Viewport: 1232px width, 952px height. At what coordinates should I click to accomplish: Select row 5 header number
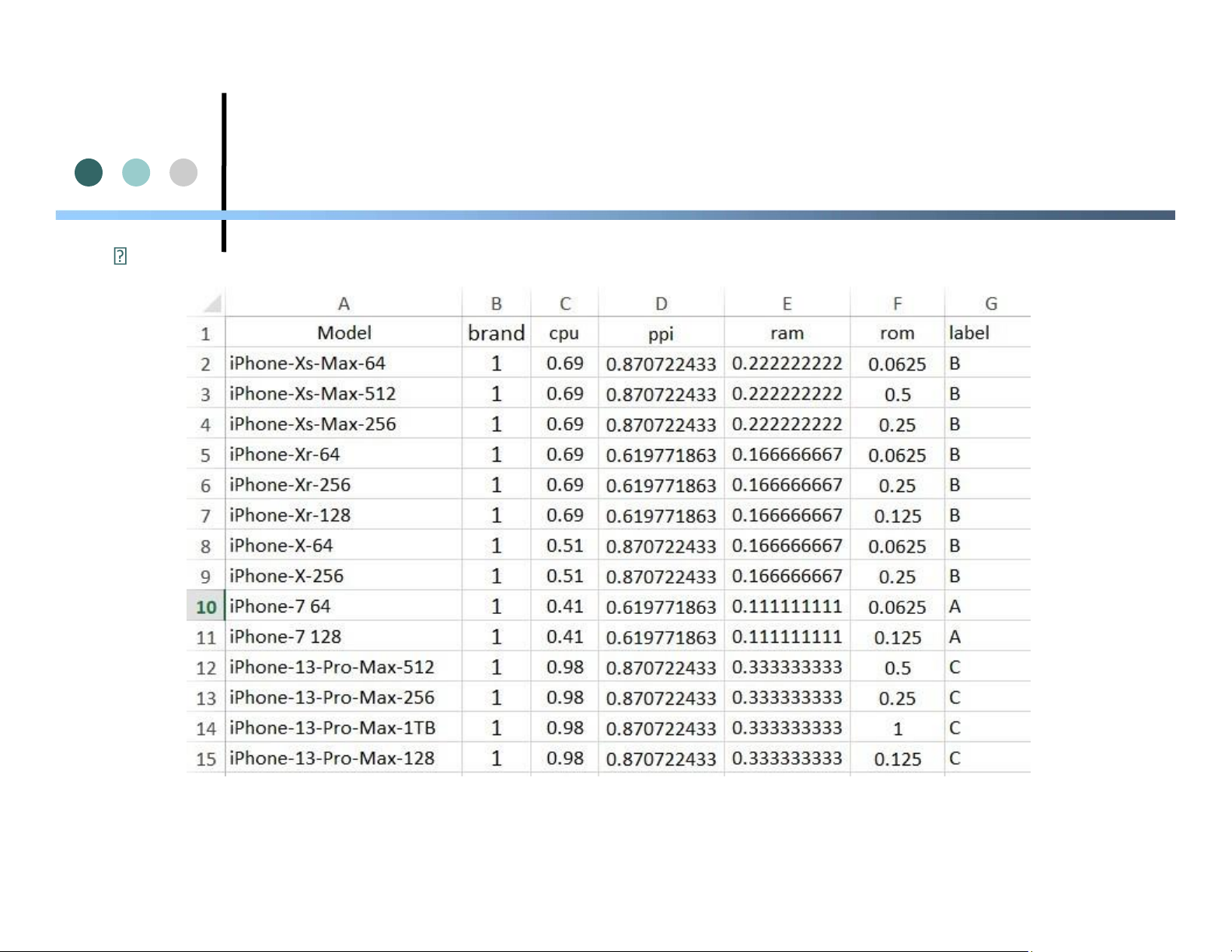tap(206, 455)
